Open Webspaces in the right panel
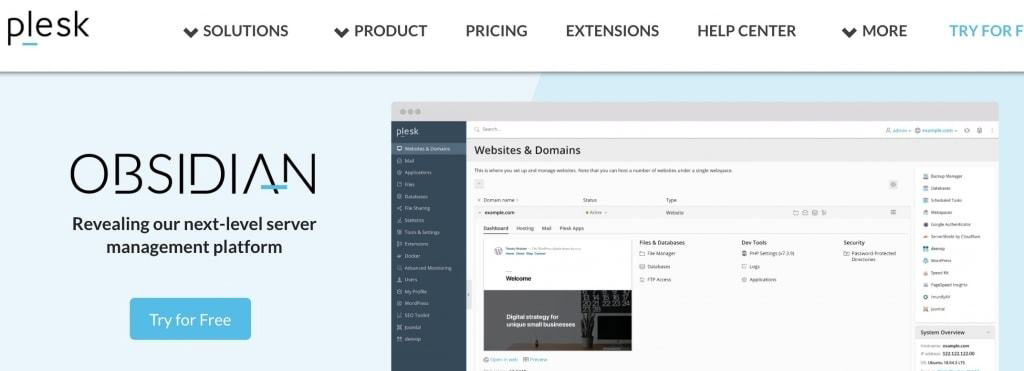This screenshot has height=371, width=1024. 937,212
